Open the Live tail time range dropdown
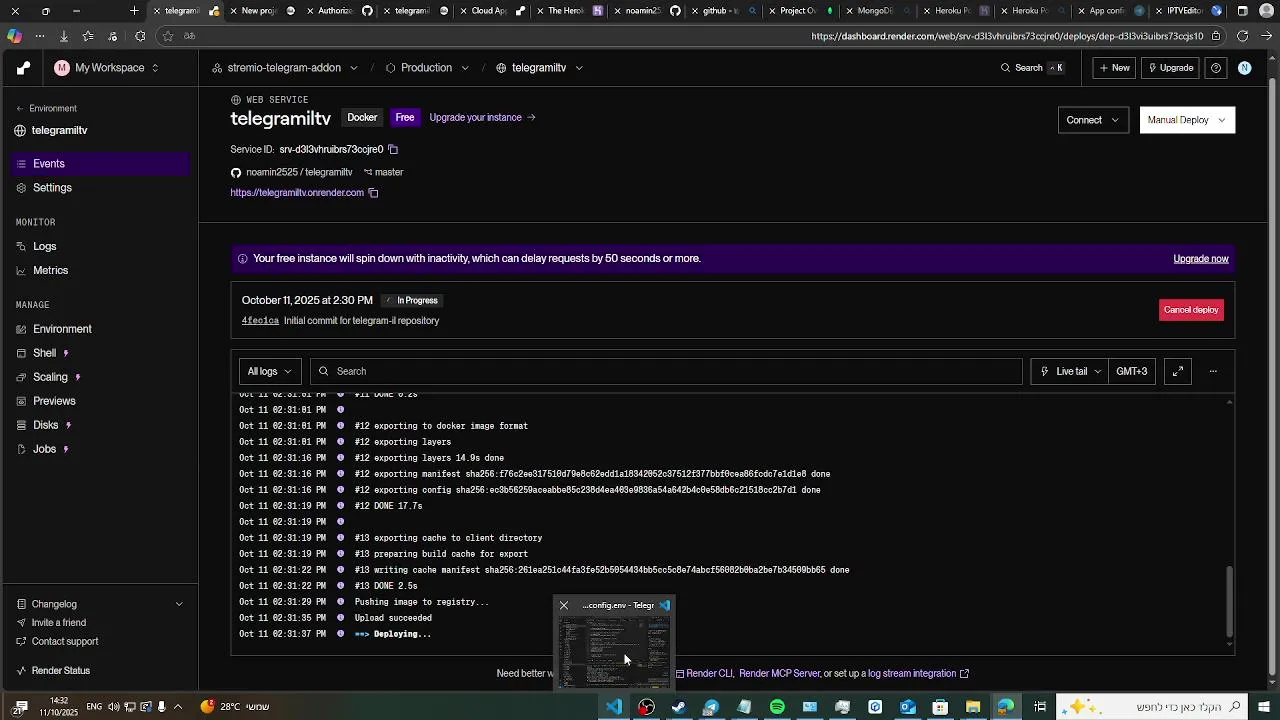Viewport: 1280px width, 720px height. [x=1070, y=371]
